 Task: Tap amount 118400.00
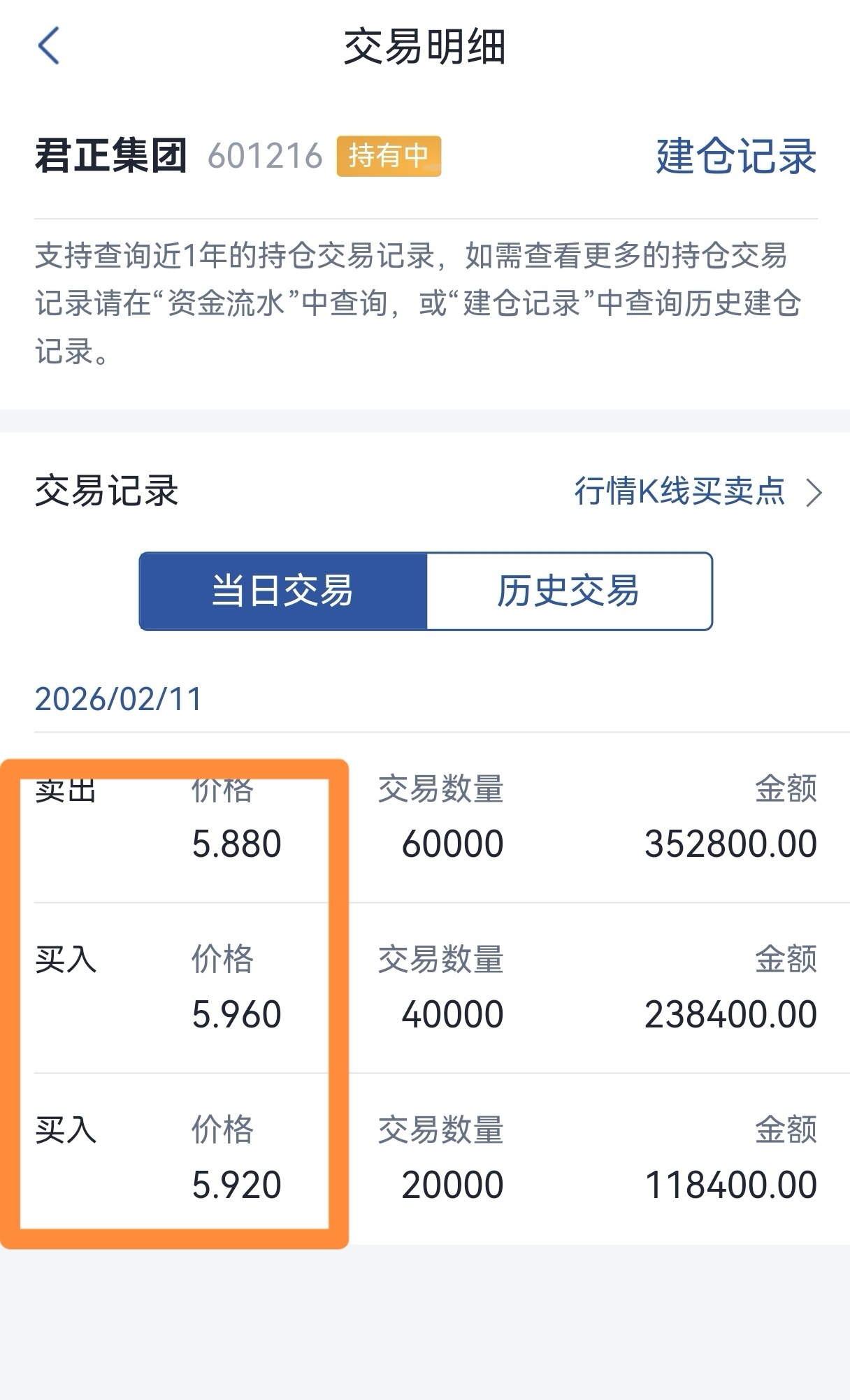pyautogui.click(x=730, y=1185)
